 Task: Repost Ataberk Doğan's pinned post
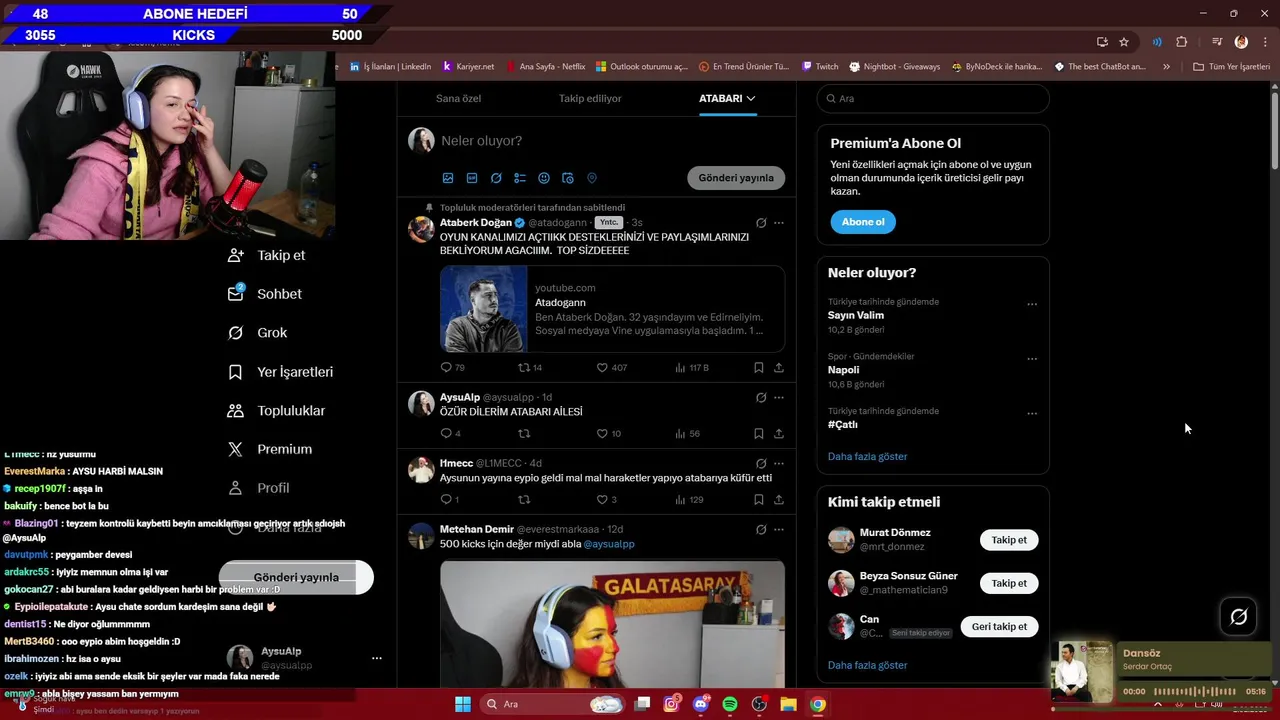click(x=523, y=367)
